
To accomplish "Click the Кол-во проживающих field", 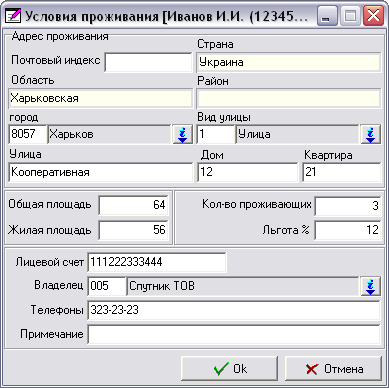I will pos(348,205).
